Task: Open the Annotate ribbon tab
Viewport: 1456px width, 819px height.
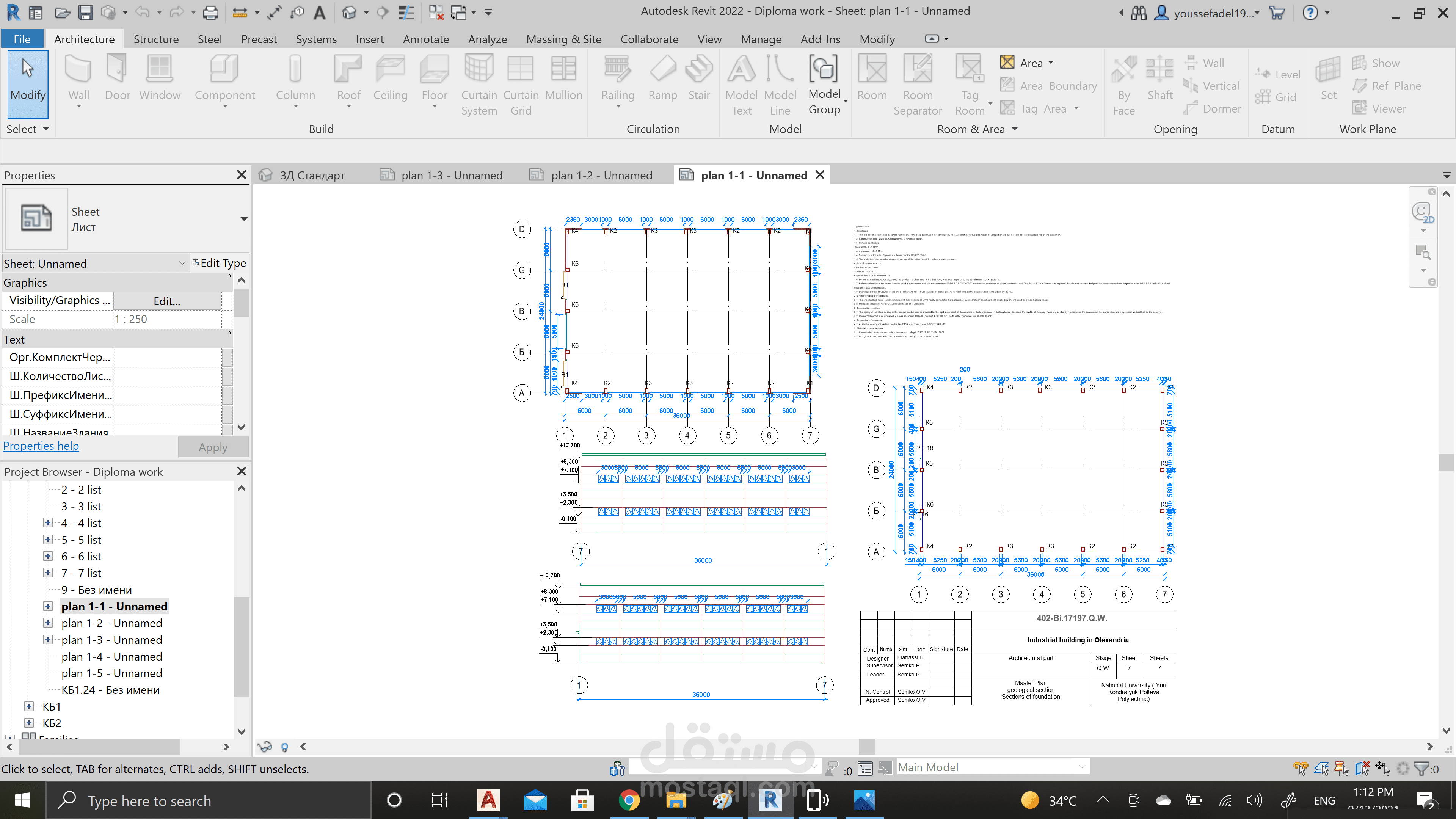Action: tap(425, 39)
